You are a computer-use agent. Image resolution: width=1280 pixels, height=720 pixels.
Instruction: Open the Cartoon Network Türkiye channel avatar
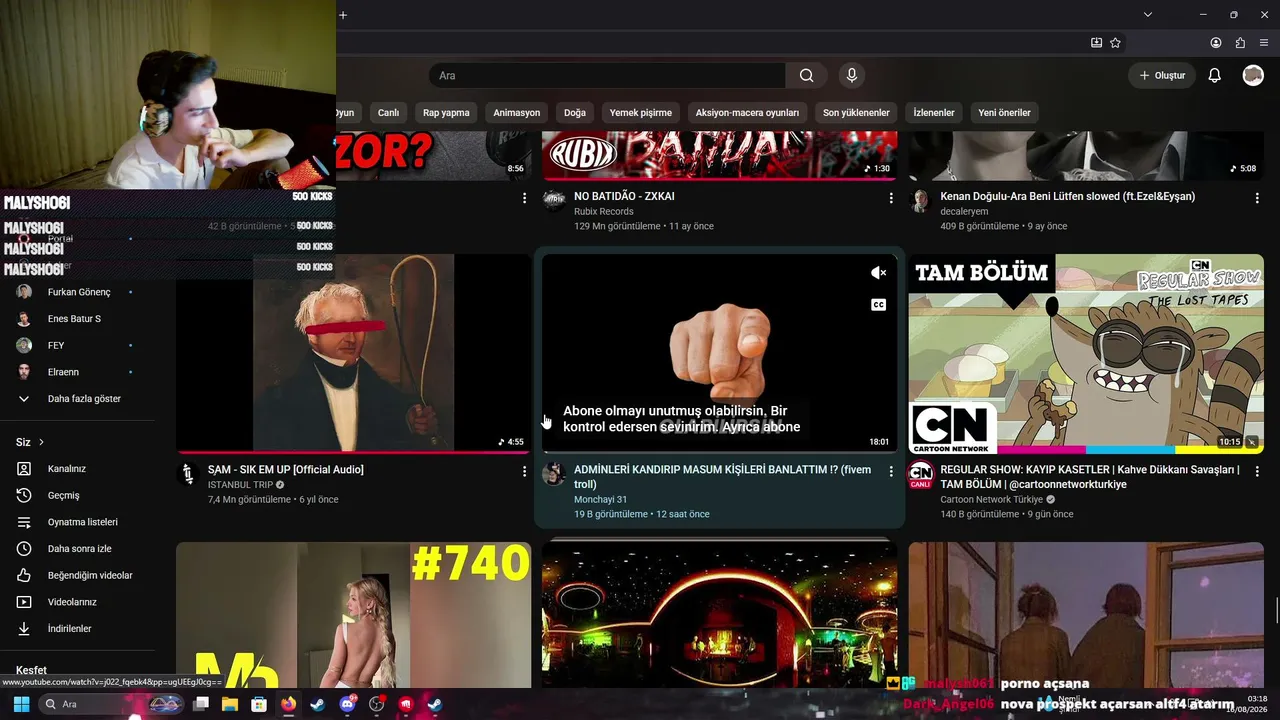(920, 474)
